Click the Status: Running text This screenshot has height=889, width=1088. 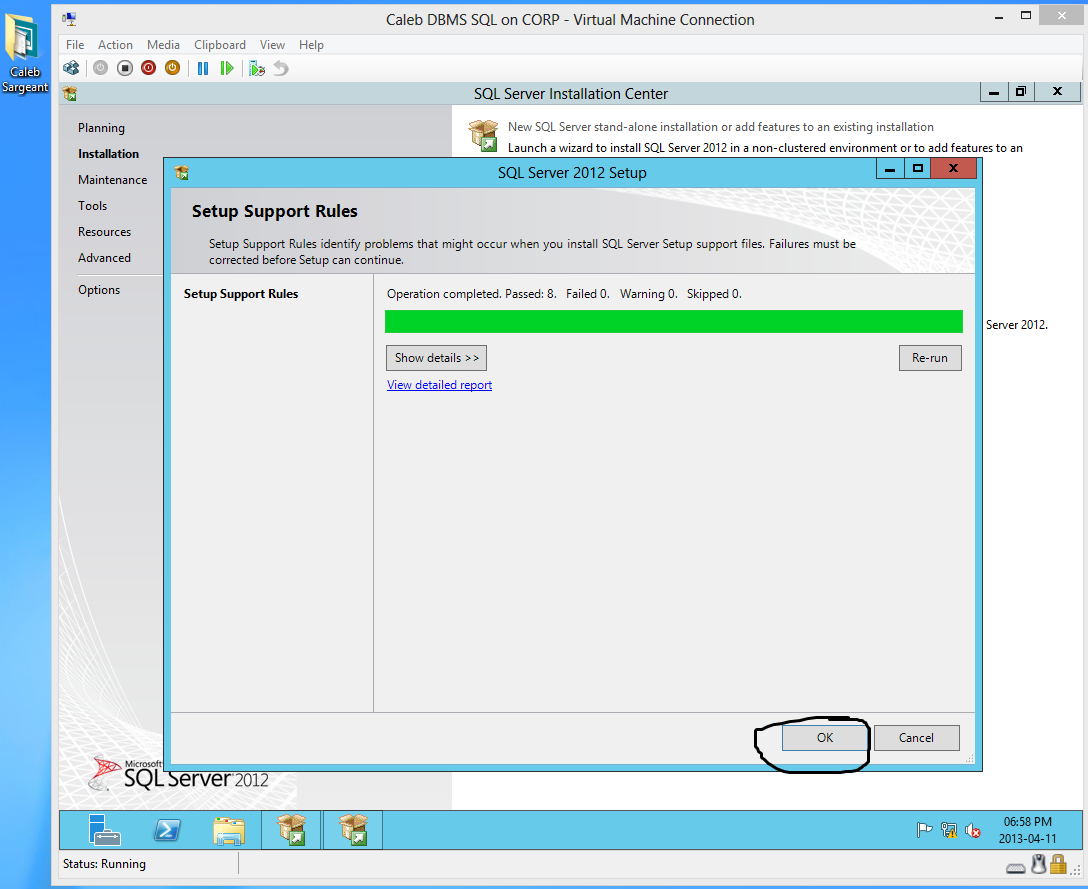[104, 864]
